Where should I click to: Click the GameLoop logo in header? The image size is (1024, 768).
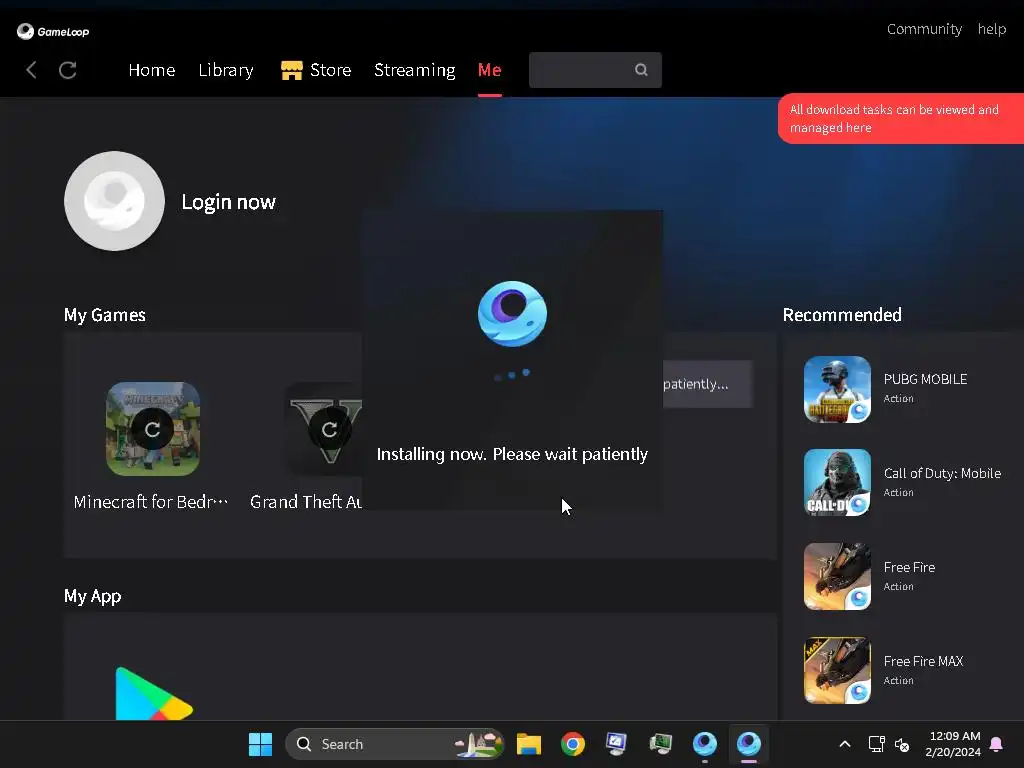[x=53, y=31]
